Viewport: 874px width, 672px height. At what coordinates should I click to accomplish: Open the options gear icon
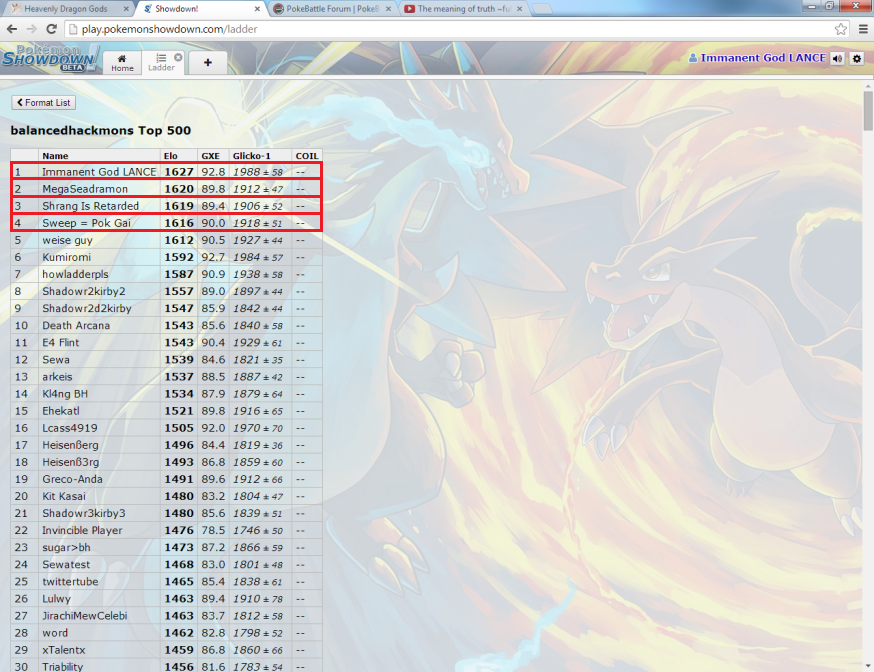point(856,59)
